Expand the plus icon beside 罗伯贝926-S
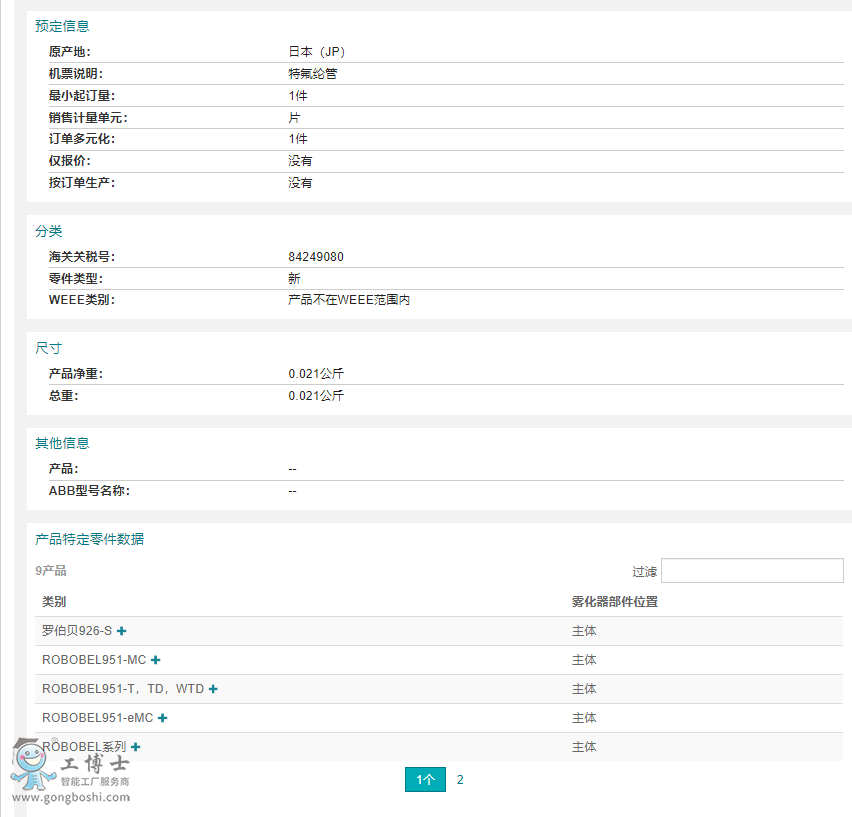The height and width of the screenshot is (817, 852). point(122,631)
